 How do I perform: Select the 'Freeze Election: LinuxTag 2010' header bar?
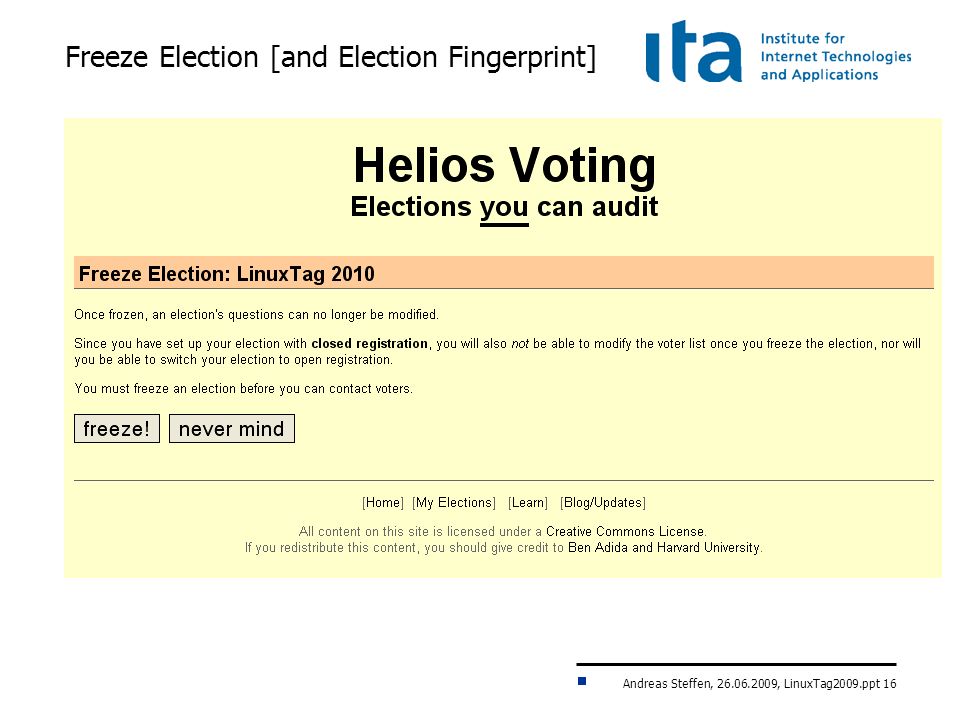[504, 272]
